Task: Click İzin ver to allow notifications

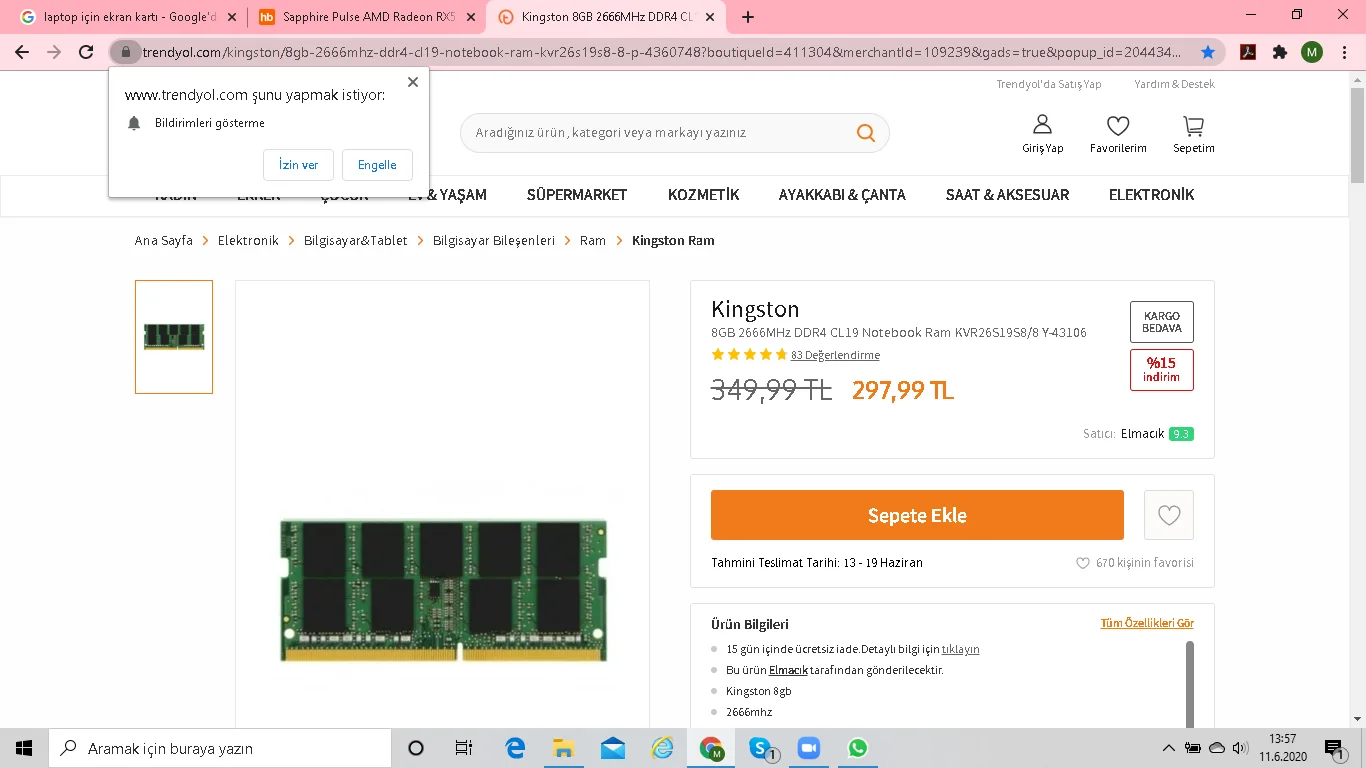Action: [x=298, y=165]
